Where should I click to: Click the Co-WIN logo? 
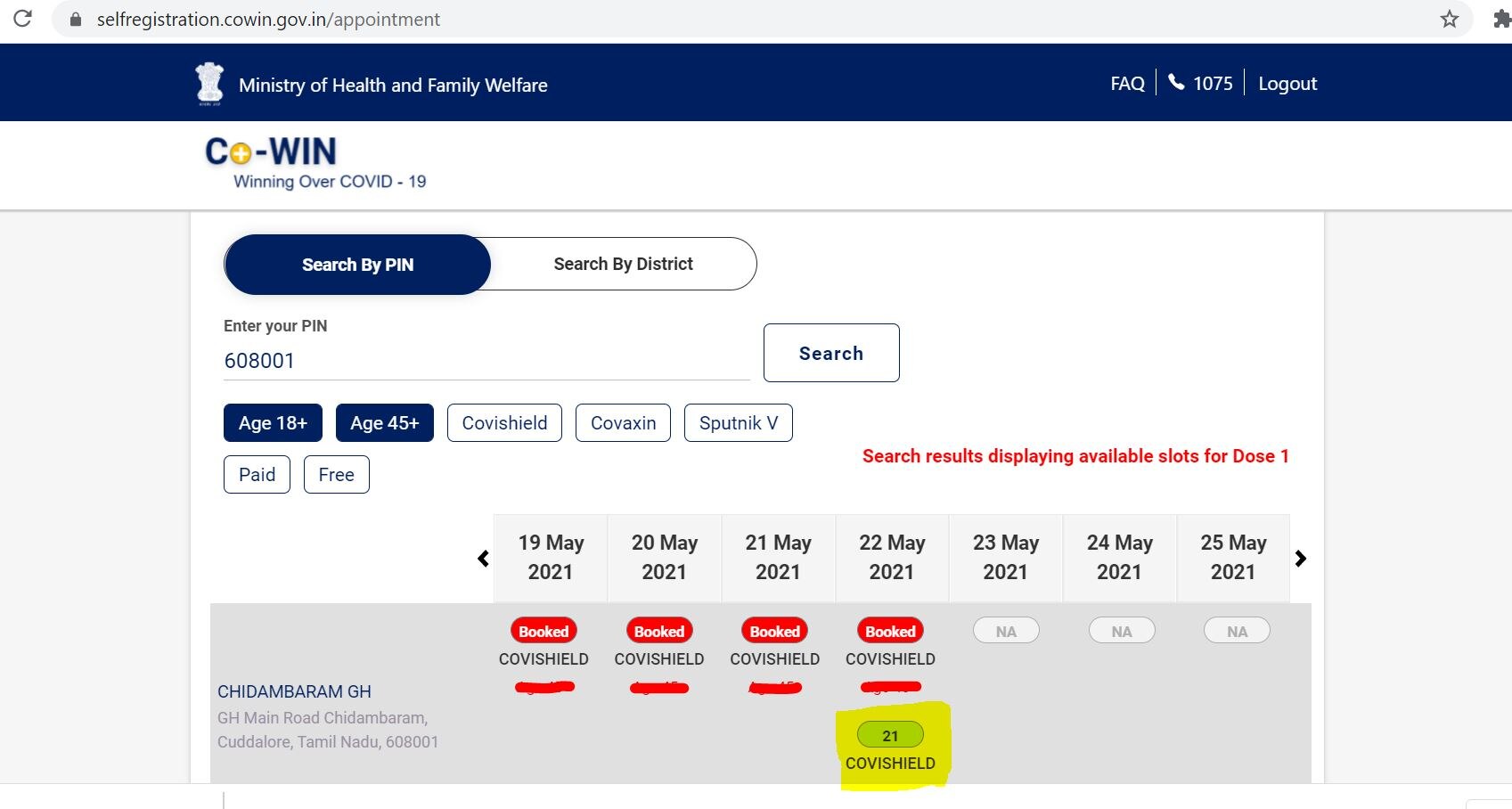click(271, 151)
